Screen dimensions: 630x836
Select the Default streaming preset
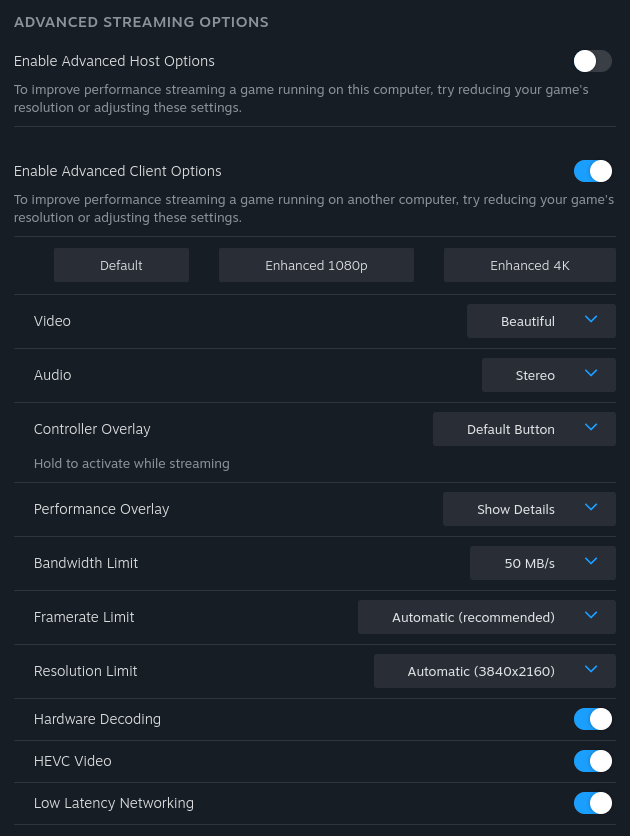click(121, 265)
